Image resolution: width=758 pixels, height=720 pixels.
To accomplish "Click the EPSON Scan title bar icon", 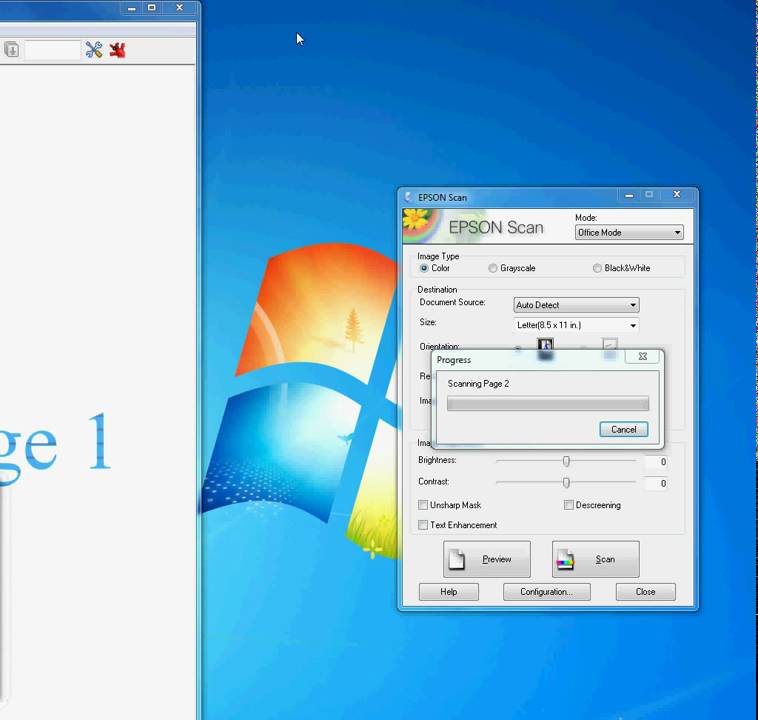I will 408,197.
